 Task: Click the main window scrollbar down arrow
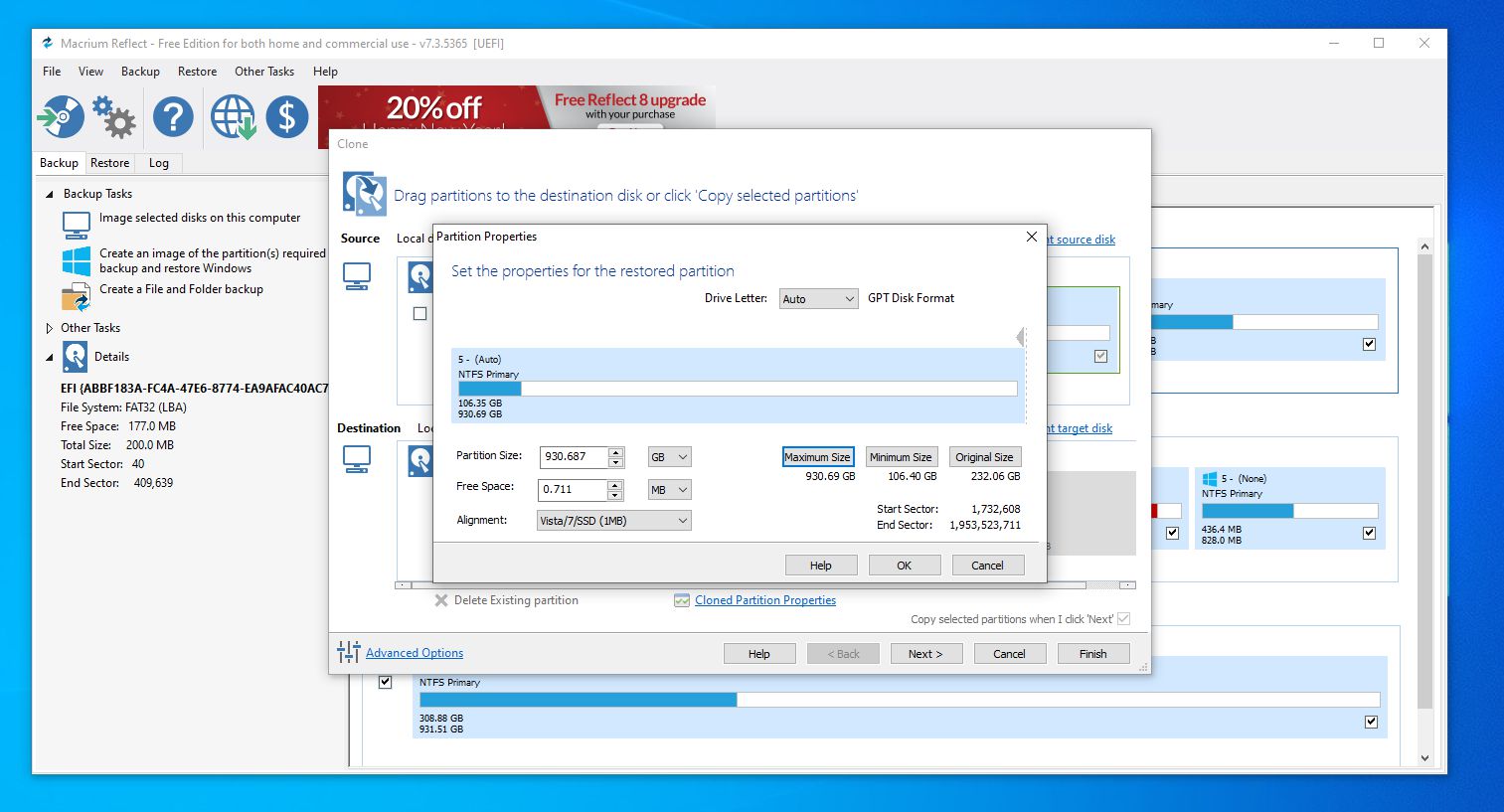click(x=1423, y=757)
